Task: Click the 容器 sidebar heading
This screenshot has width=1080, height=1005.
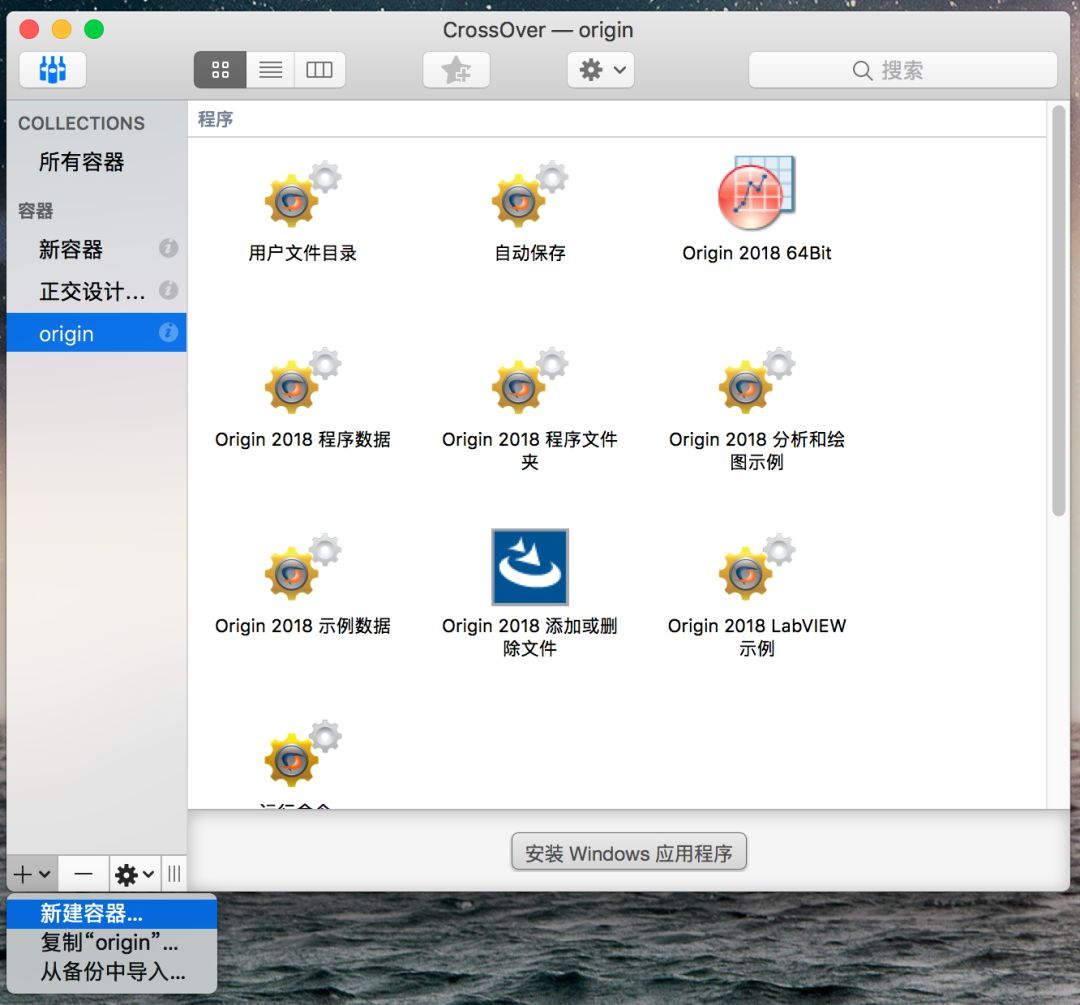Action: [x=36, y=211]
